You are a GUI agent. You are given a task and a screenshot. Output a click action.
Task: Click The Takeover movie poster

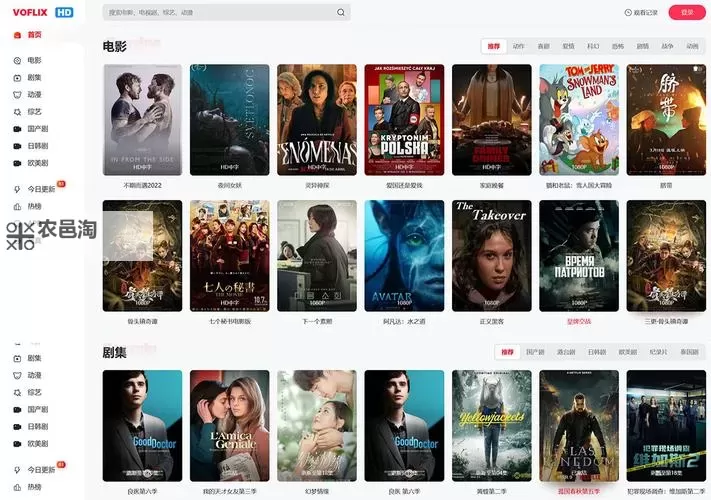point(491,256)
